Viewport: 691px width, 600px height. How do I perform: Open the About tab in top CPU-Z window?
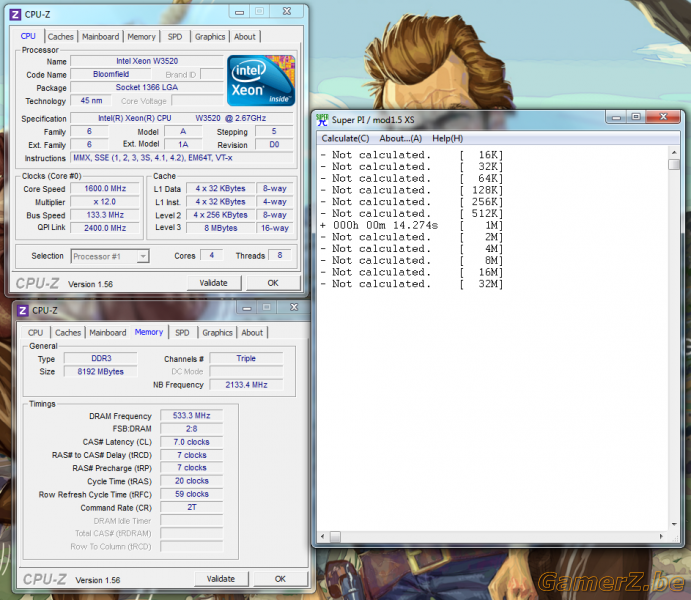click(245, 37)
